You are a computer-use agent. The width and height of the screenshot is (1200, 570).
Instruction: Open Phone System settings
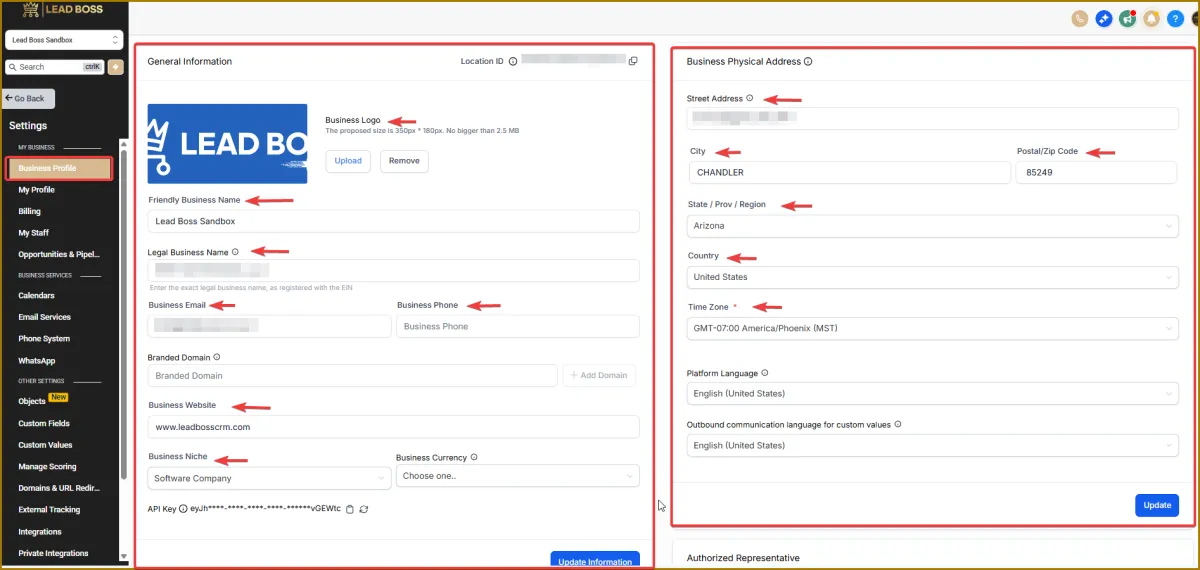click(x=44, y=339)
